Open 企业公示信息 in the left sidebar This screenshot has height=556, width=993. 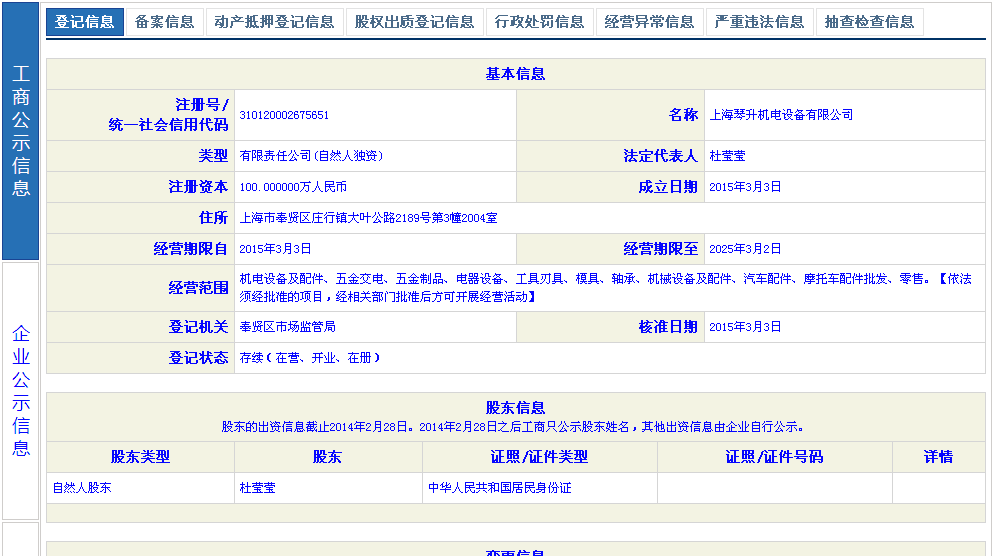[21, 390]
